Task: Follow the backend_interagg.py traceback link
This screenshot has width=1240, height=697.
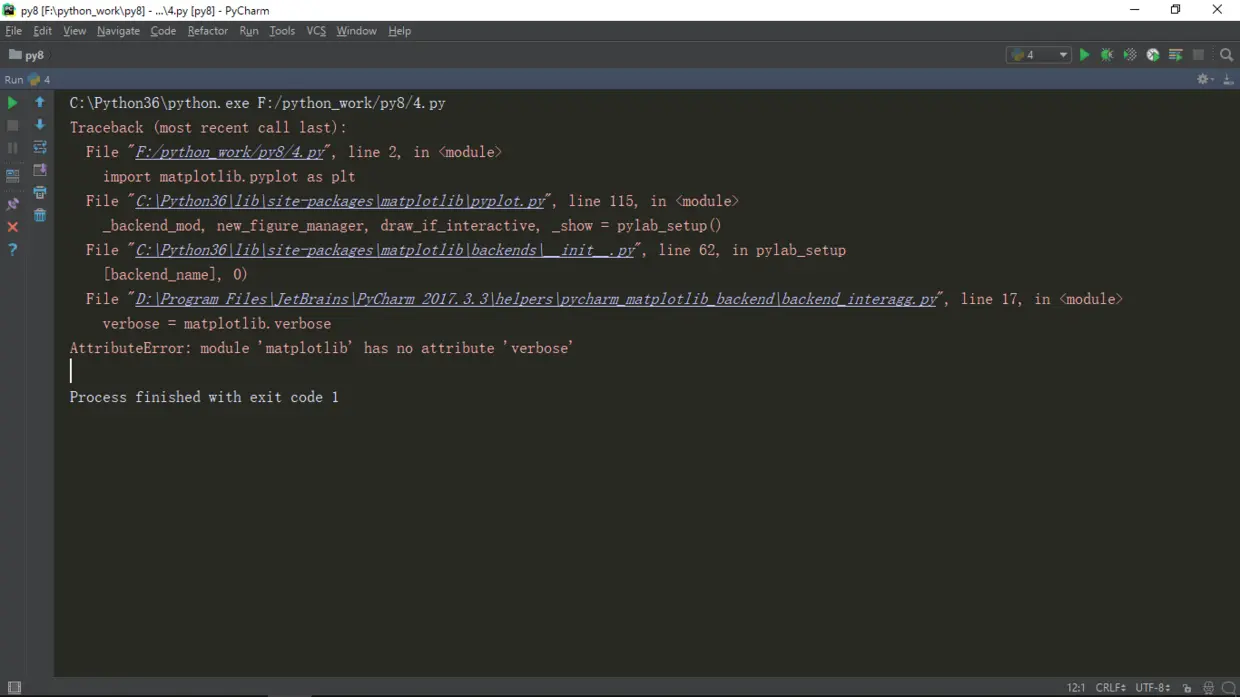Action: click(x=536, y=299)
